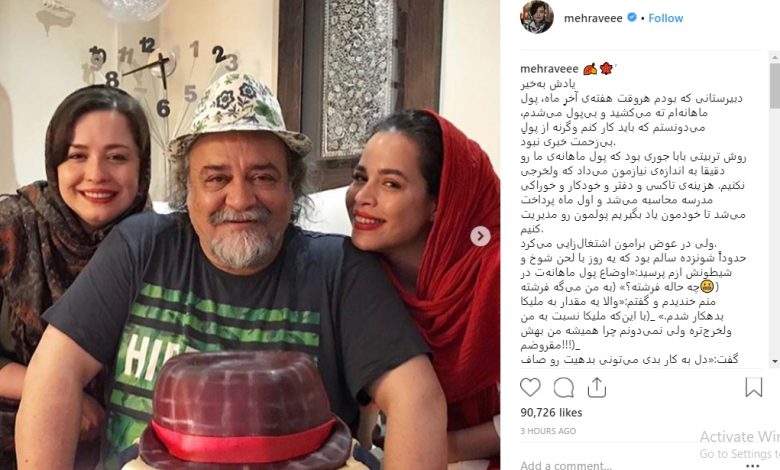View the 90,726 likes list

tap(551, 412)
